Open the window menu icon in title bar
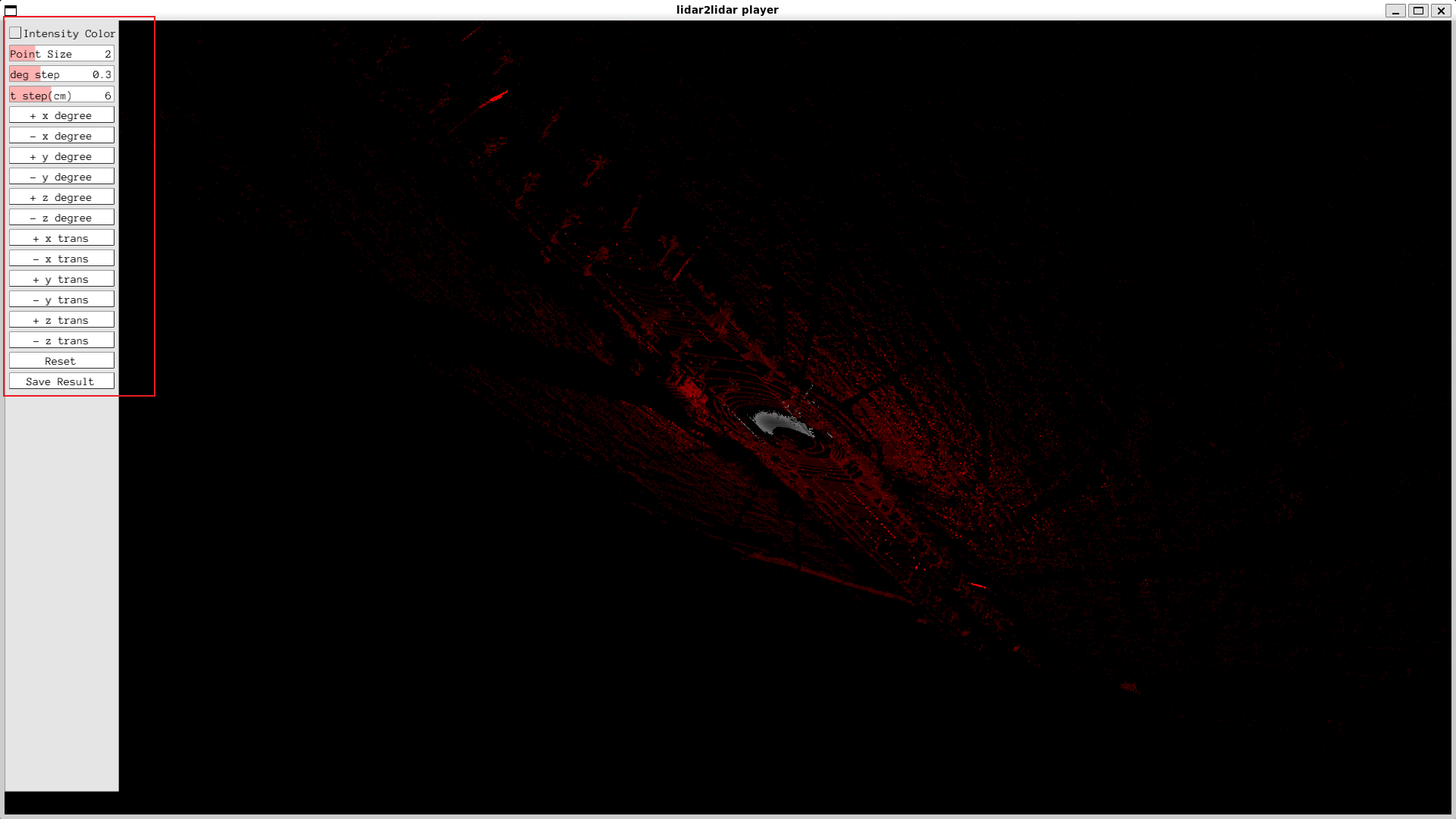The width and height of the screenshot is (1456, 819). coord(11,10)
